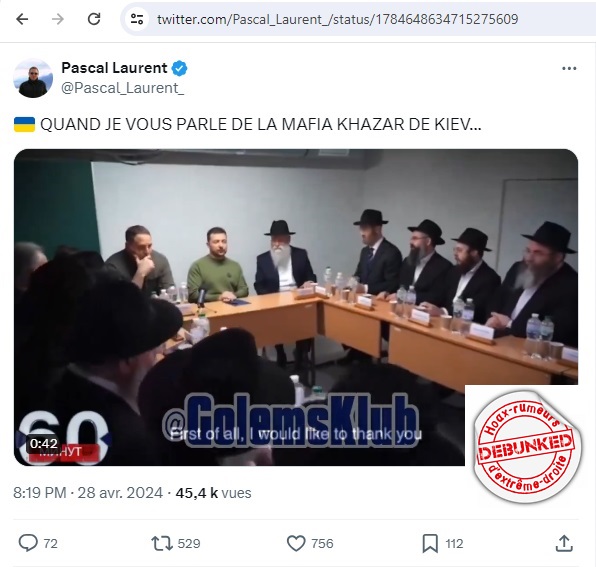Viewport: 596px width, 567px height.
Task: Click the 0:42 video duration label
Action: (44, 443)
